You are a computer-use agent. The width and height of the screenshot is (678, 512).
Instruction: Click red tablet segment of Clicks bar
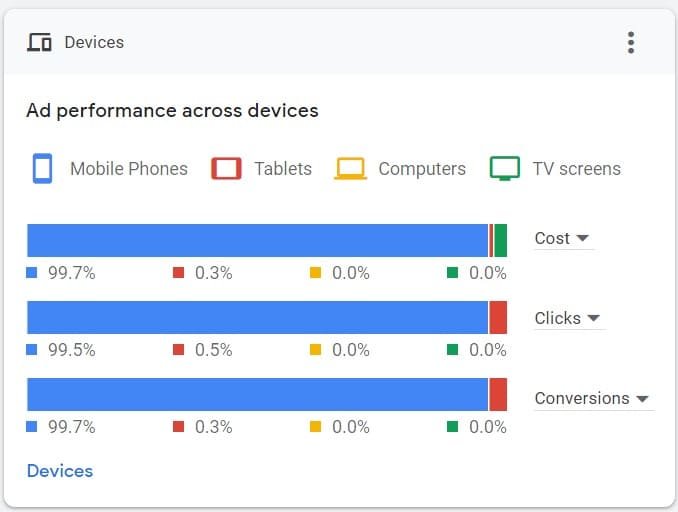click(498, 317)
